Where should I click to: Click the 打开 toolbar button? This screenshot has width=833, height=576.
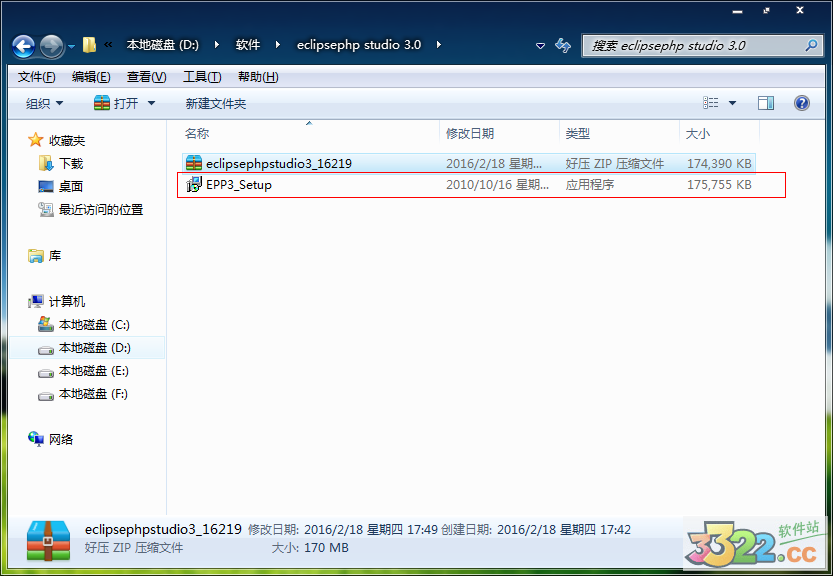(x=116, y=103)
